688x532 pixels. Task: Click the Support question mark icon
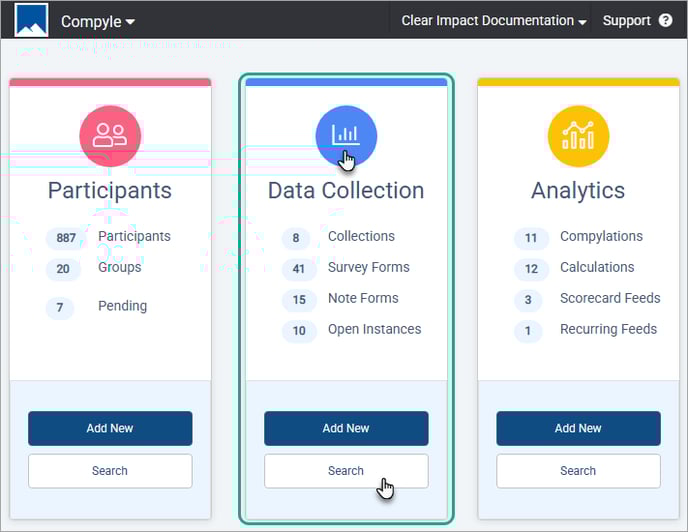(x=665, y=21)
